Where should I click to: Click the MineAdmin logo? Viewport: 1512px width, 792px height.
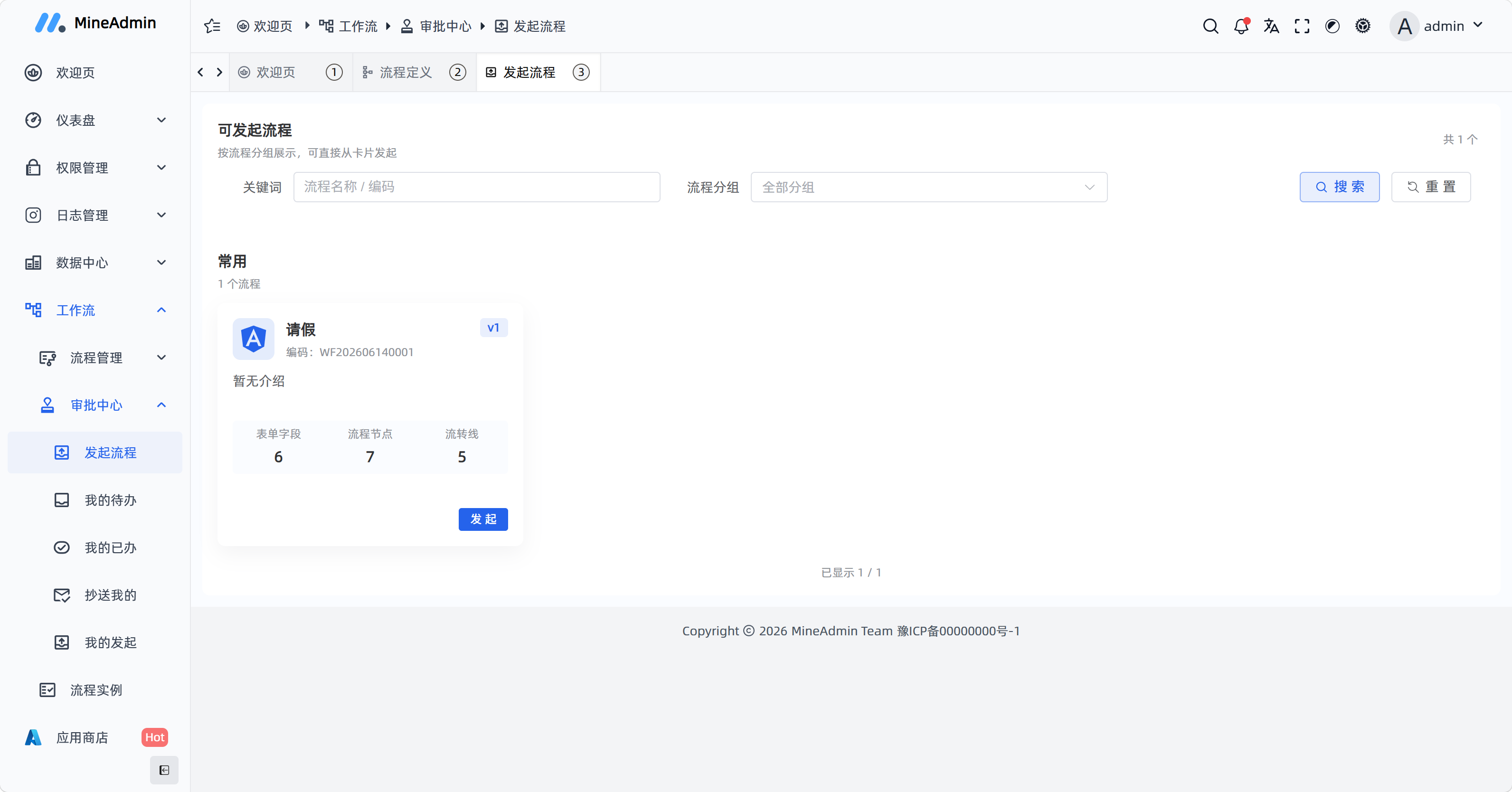coord(95,23)
